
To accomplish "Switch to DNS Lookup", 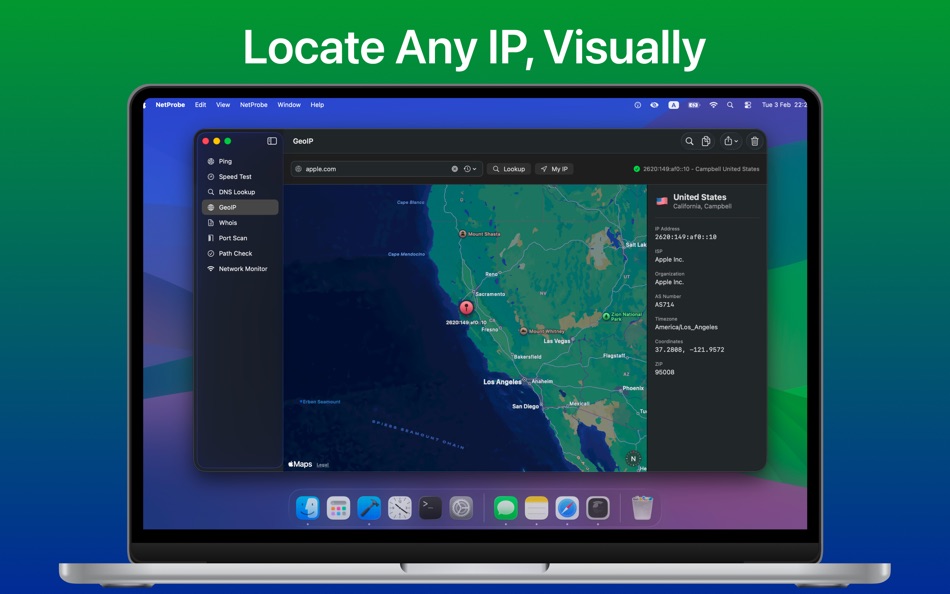I will click(237, 192).
